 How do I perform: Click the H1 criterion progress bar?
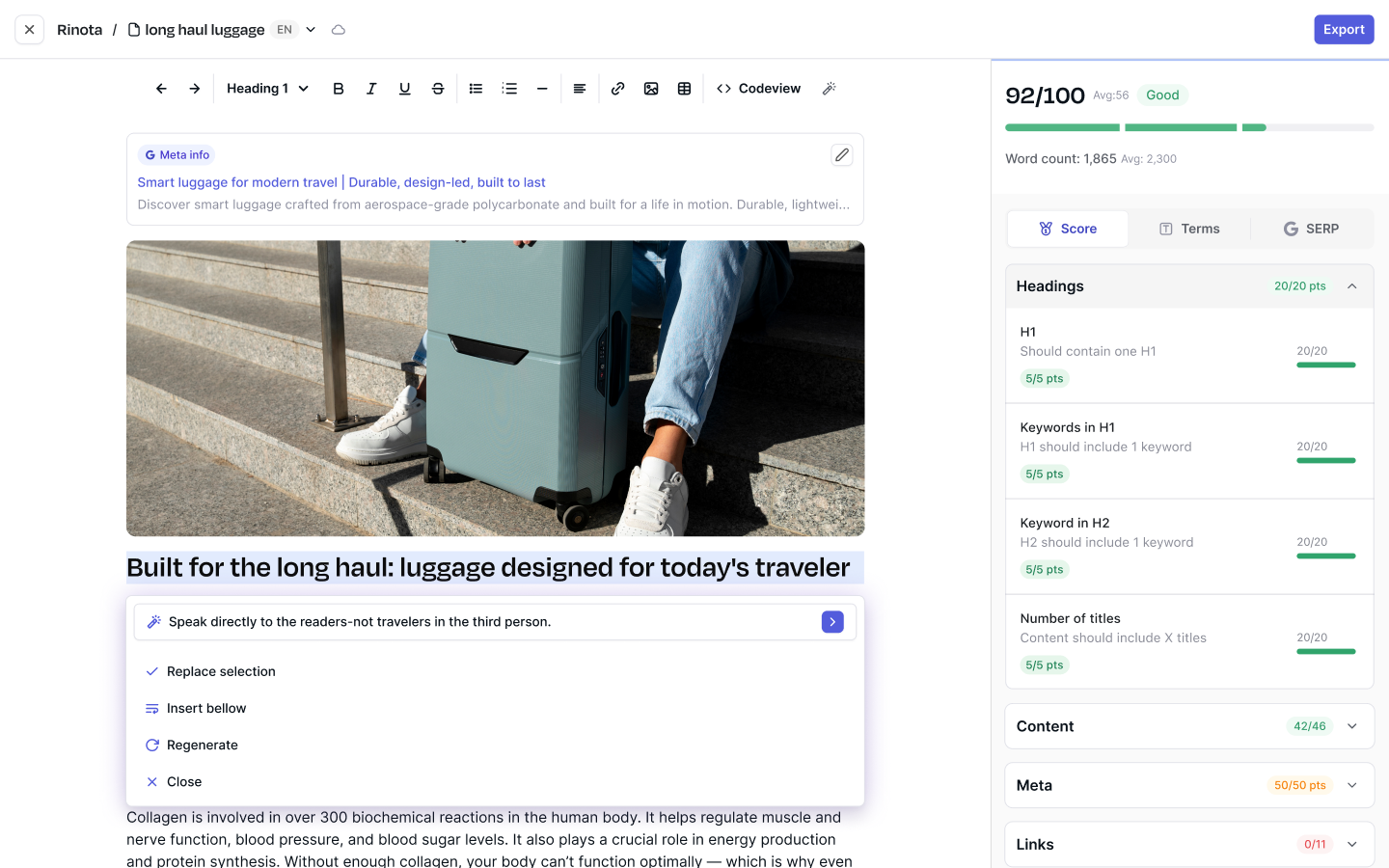point(1326,366)
